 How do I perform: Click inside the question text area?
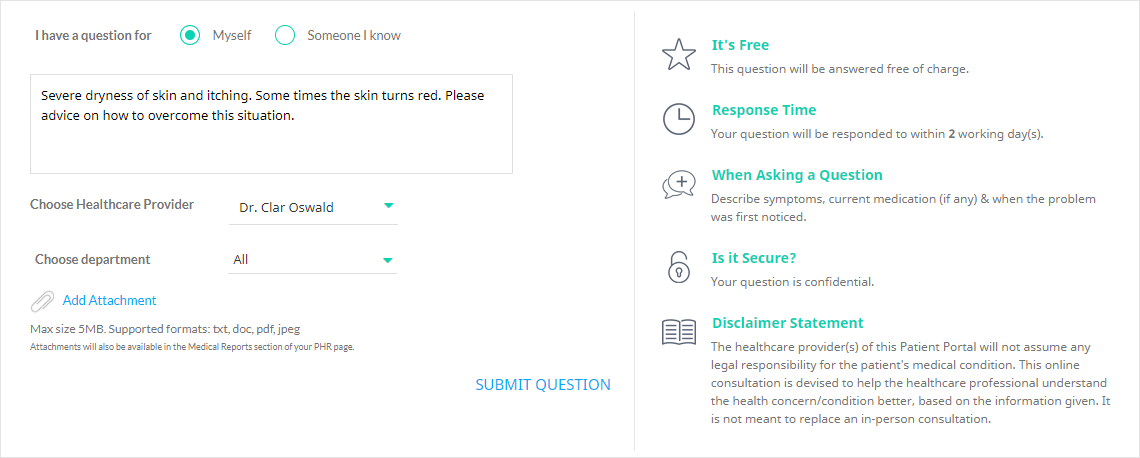[x=271, y=124]
